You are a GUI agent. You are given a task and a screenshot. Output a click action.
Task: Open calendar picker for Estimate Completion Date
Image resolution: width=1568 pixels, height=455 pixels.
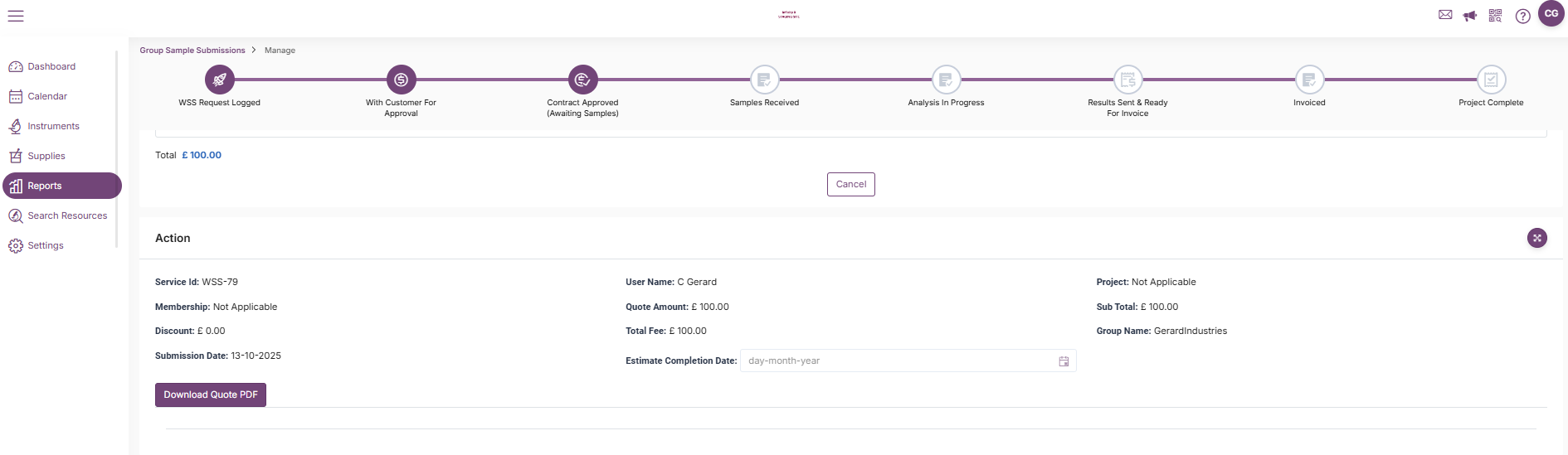1064,361
